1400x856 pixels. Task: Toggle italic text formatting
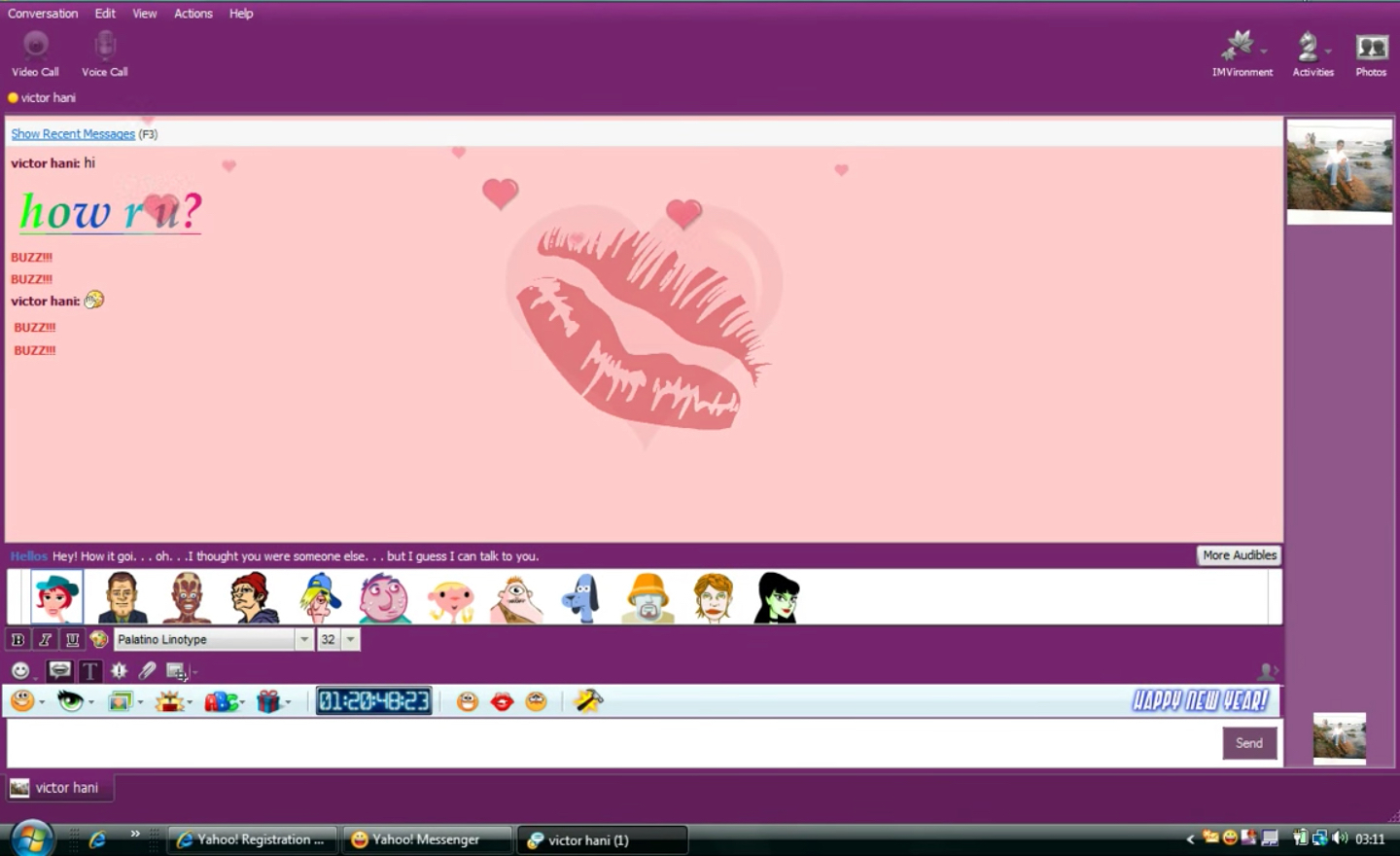(x=45, y=639)
